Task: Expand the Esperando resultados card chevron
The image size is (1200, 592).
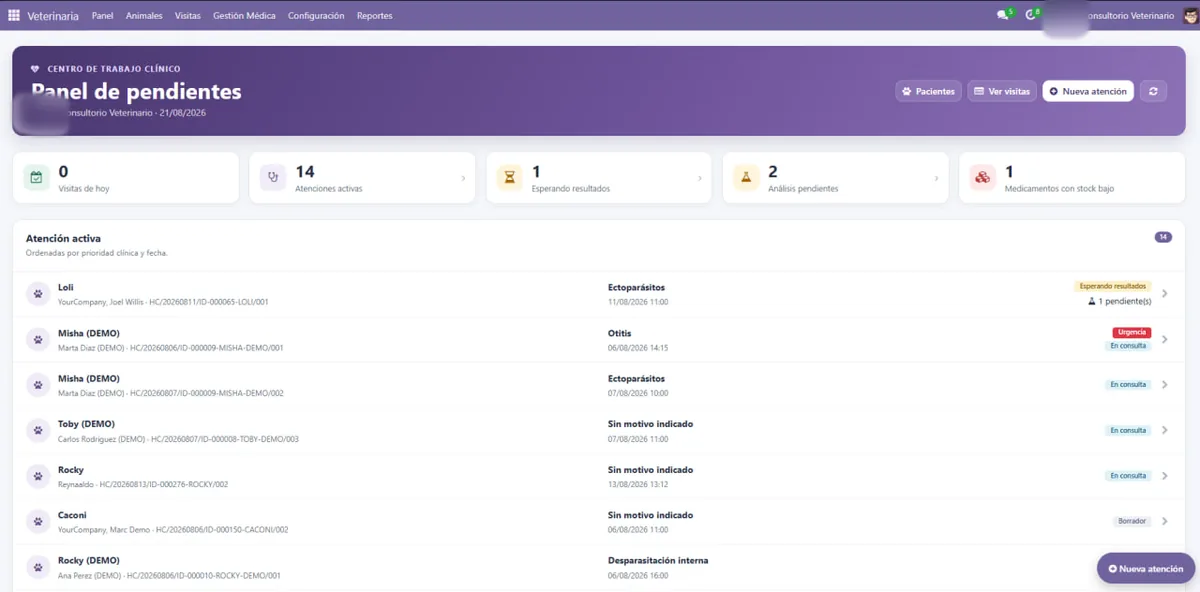Action: (x=700, y=179)
